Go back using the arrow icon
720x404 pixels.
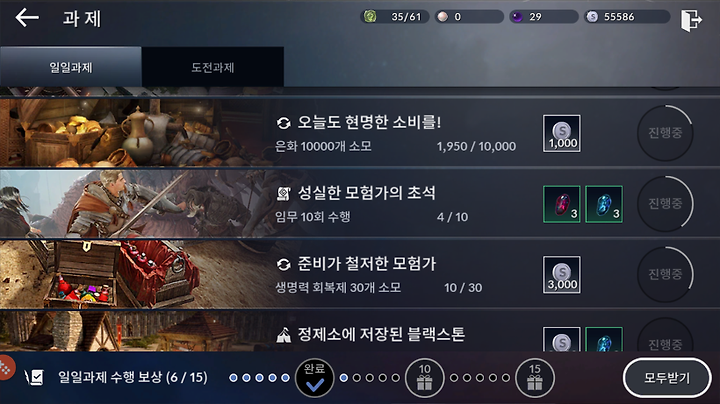pyautogui.click(x=27, y=18)
